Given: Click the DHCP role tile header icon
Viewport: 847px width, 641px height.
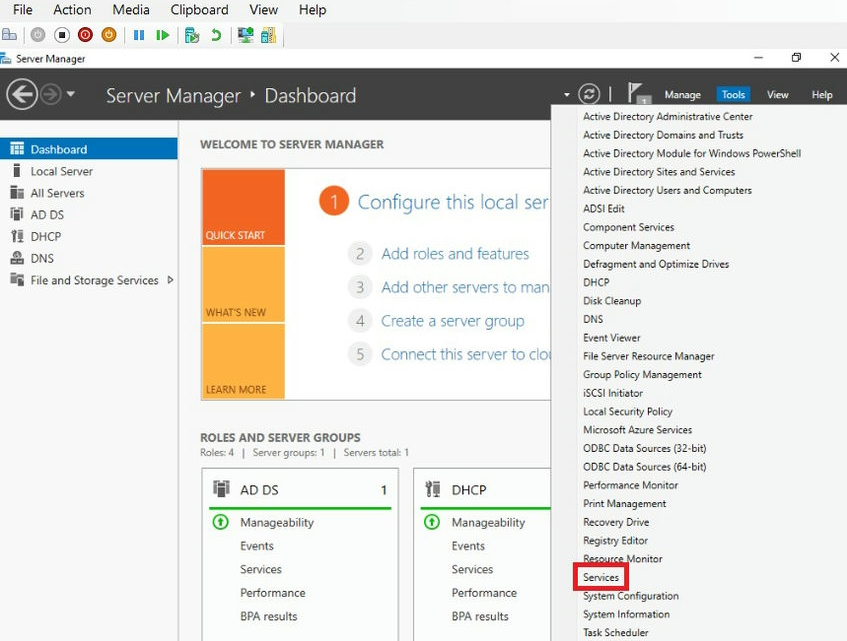Looking at the screenshot, I should click(433, 489).
